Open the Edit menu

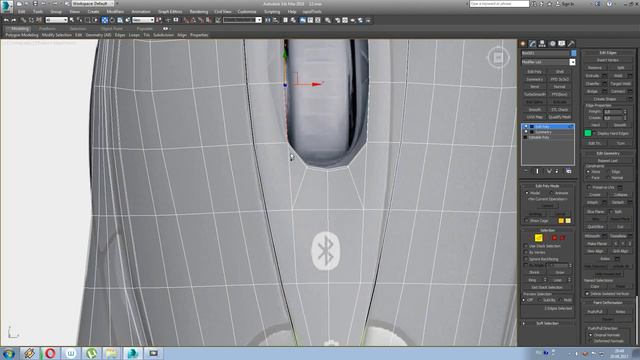pos(21,12)
